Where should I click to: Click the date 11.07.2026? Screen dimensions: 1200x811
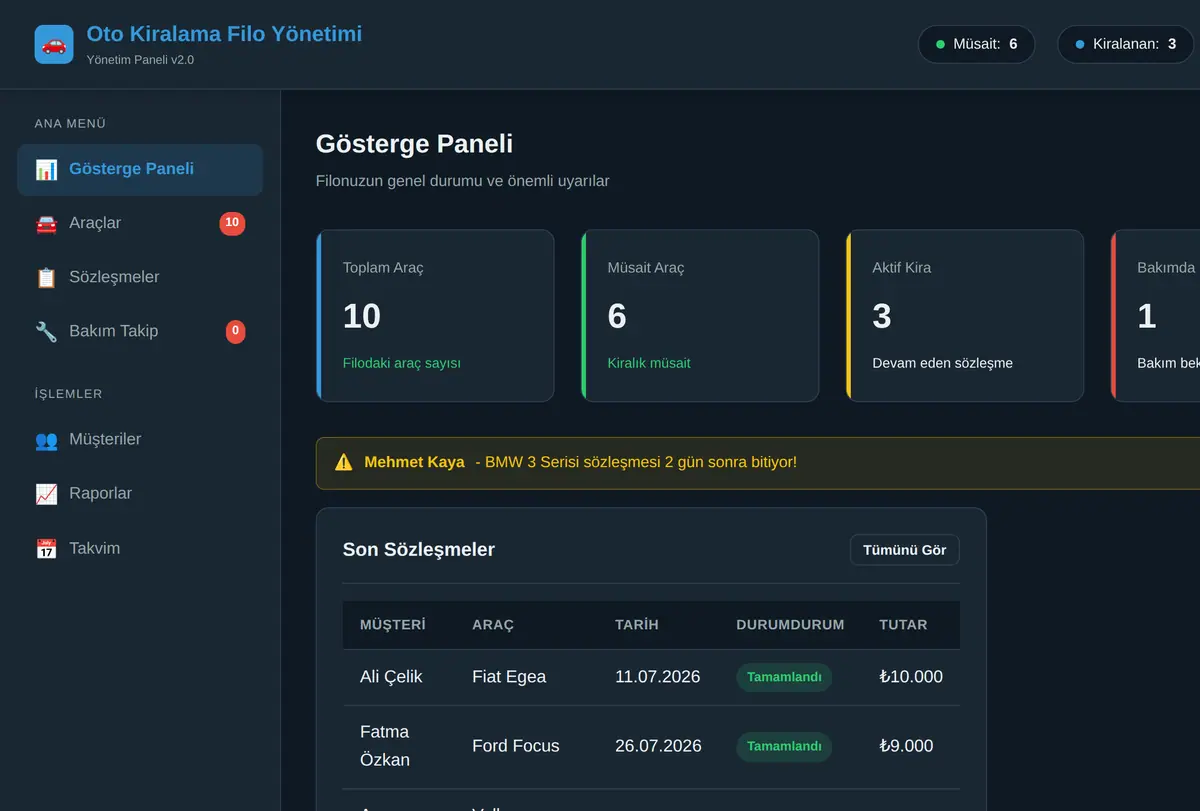658,677
